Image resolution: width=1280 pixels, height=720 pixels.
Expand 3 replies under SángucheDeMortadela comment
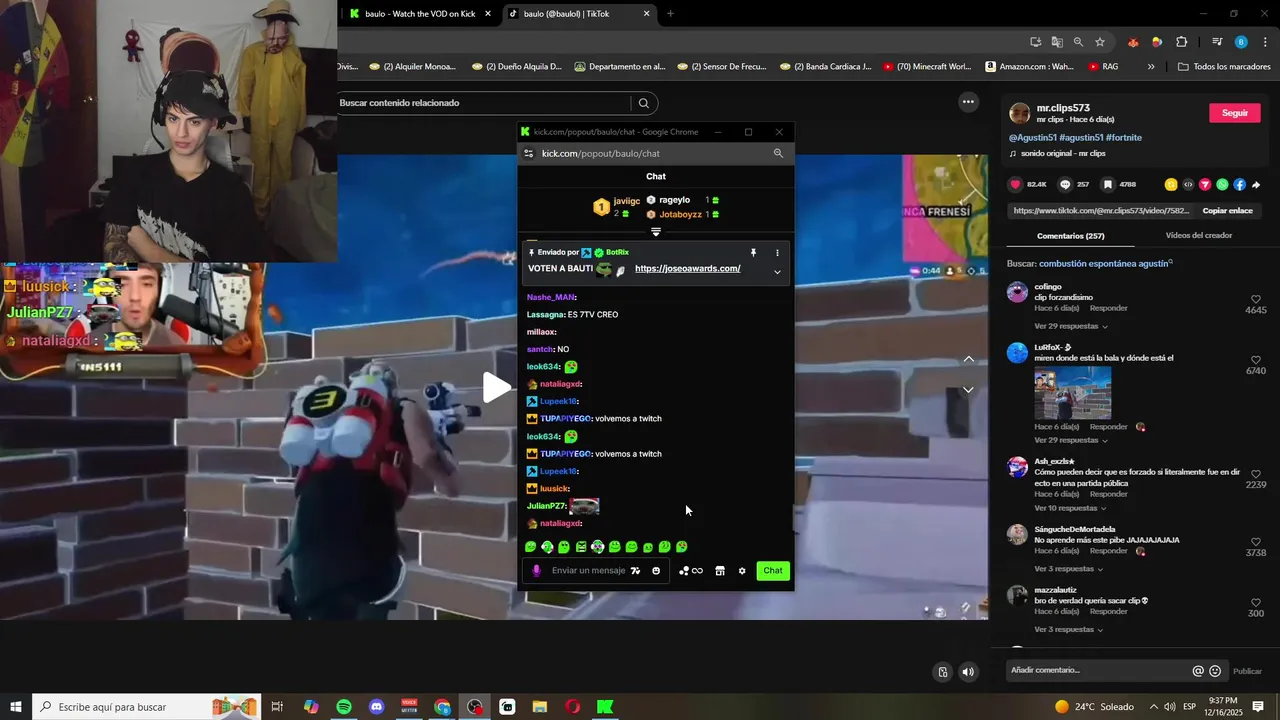pyautogui.click(x=1068, y=569)
